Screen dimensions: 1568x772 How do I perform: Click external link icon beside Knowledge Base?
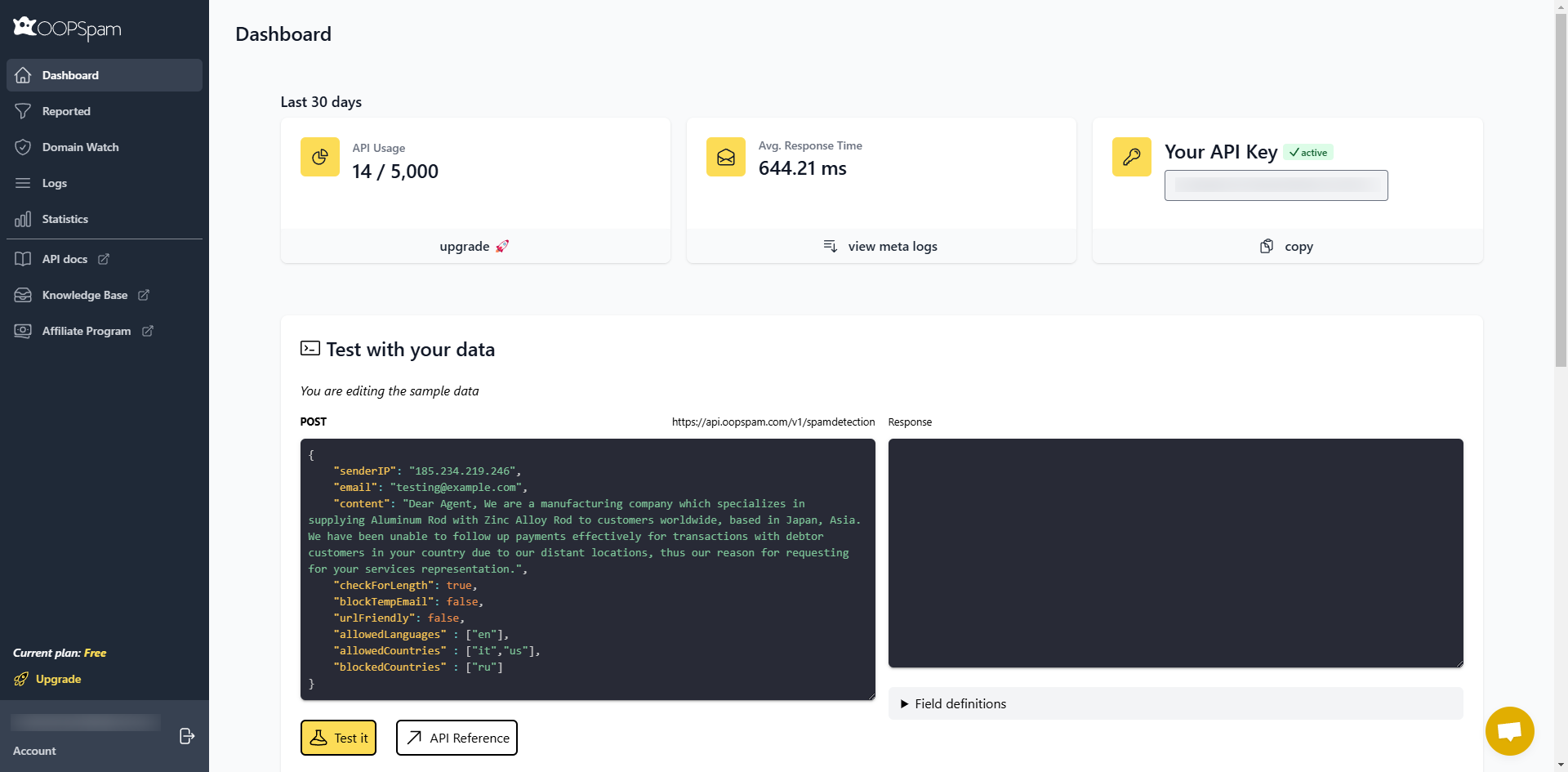[144, 295]
